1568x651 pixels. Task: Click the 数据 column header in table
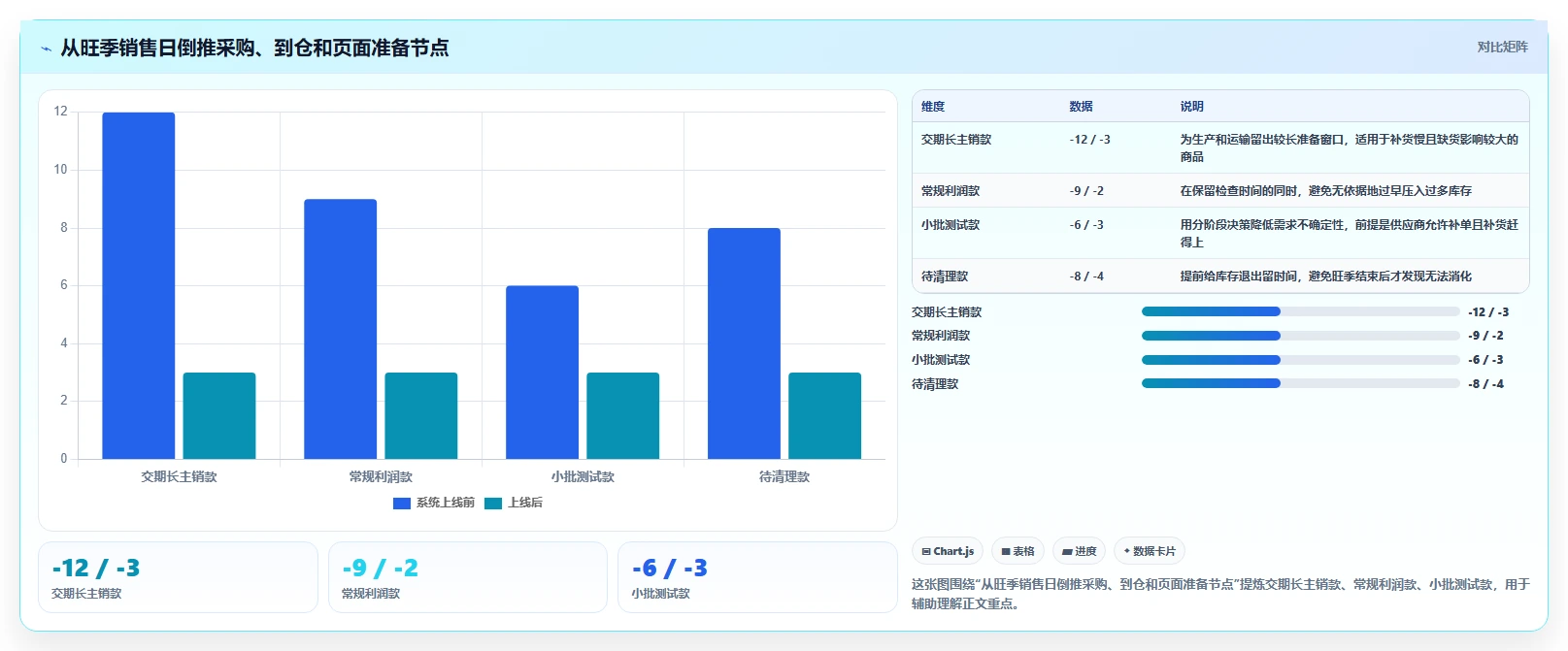(x=1082, y=107)
